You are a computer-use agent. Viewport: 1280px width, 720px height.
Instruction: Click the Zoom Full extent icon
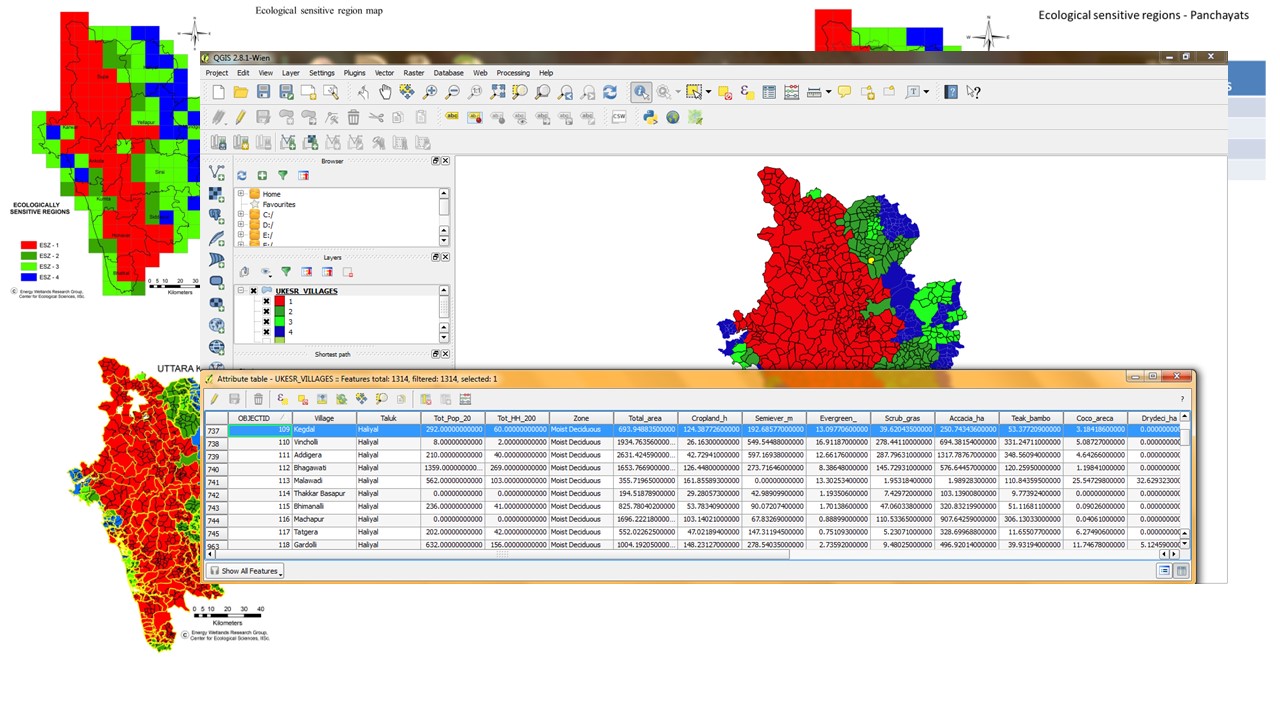(497, 92)
